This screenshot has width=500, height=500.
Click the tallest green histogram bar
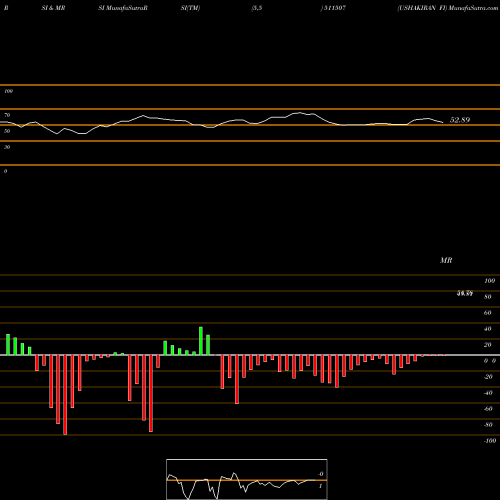[201, 341]
